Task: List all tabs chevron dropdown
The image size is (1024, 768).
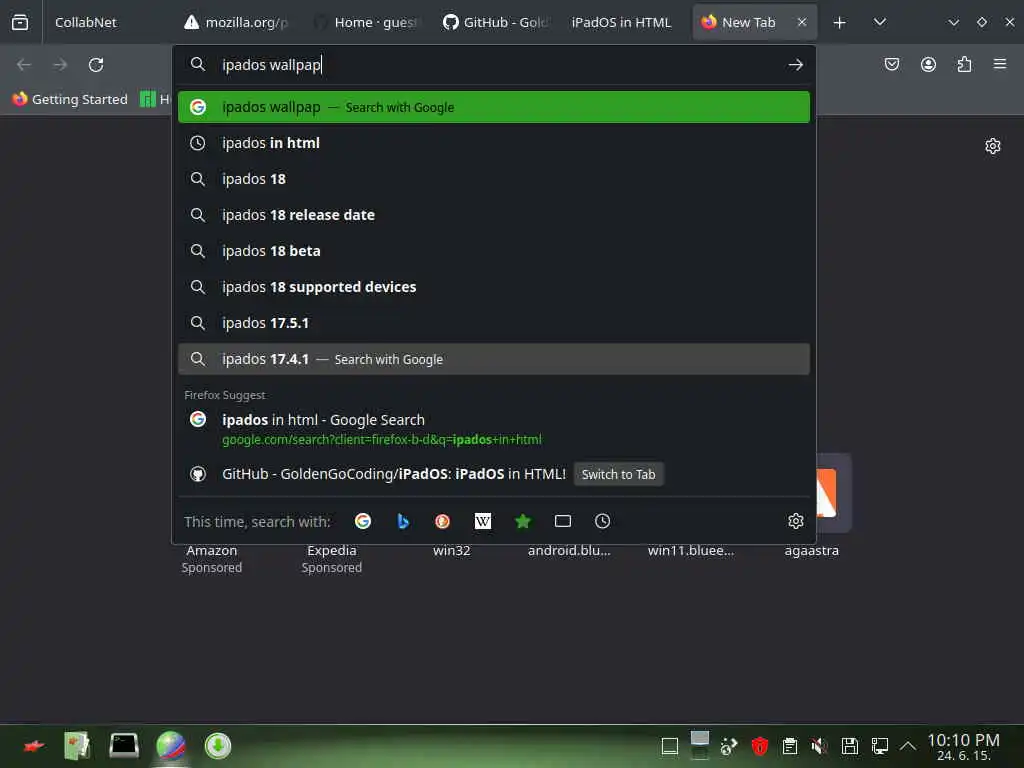Action: pyautogui.click(x=880, y=22)
